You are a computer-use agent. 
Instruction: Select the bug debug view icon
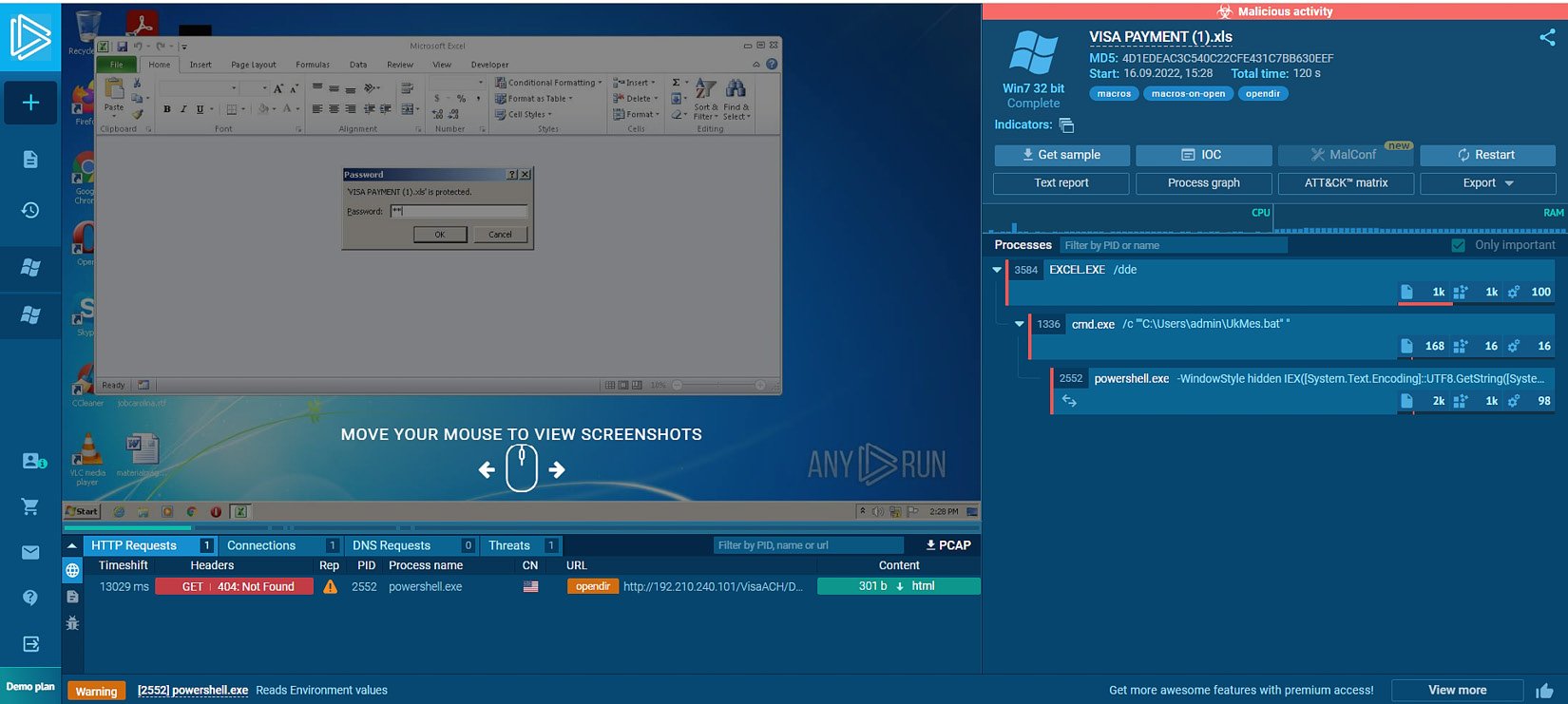pos(72,623)
